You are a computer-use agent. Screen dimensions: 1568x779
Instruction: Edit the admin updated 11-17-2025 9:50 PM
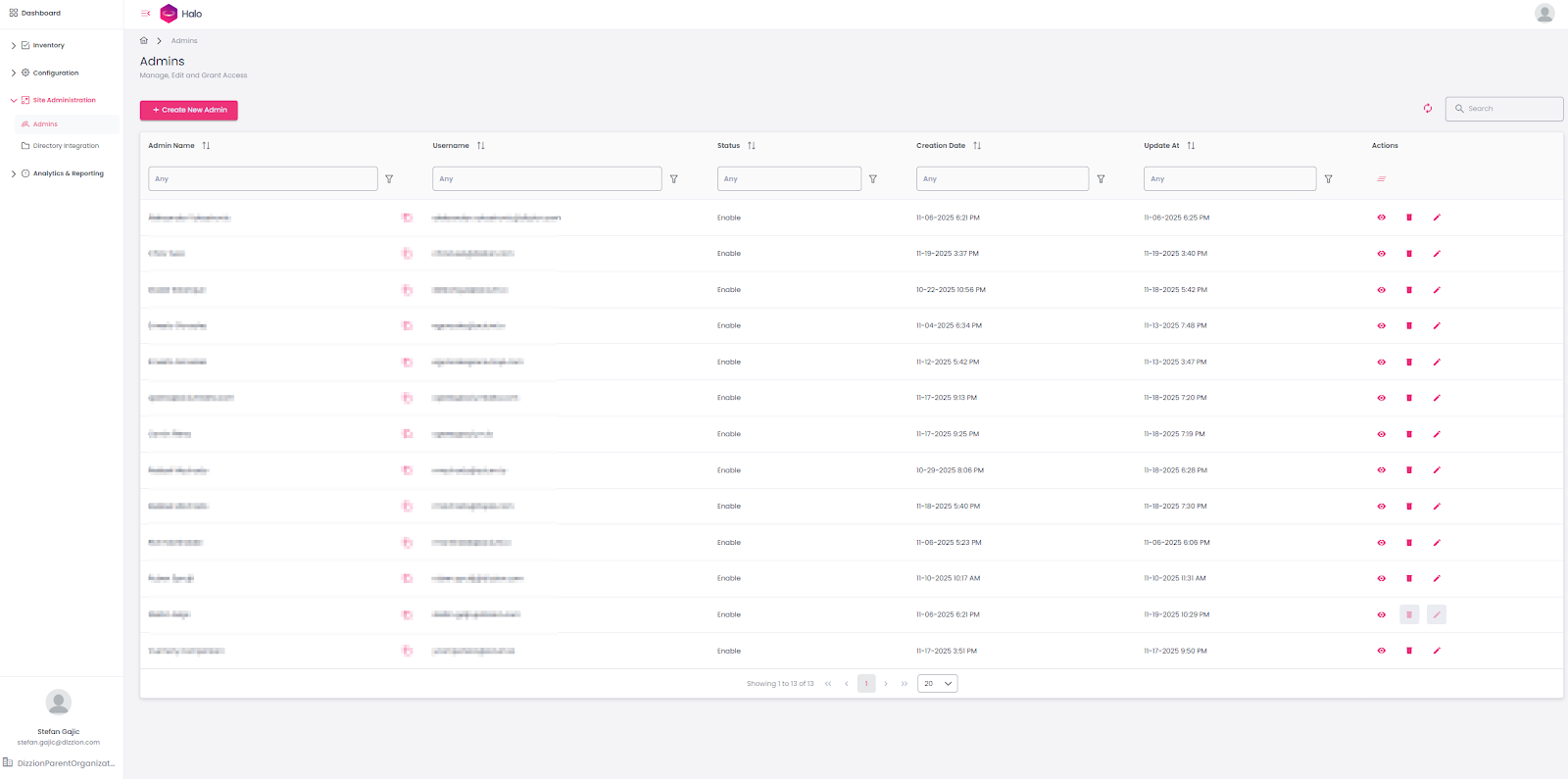pos(1437,651)
